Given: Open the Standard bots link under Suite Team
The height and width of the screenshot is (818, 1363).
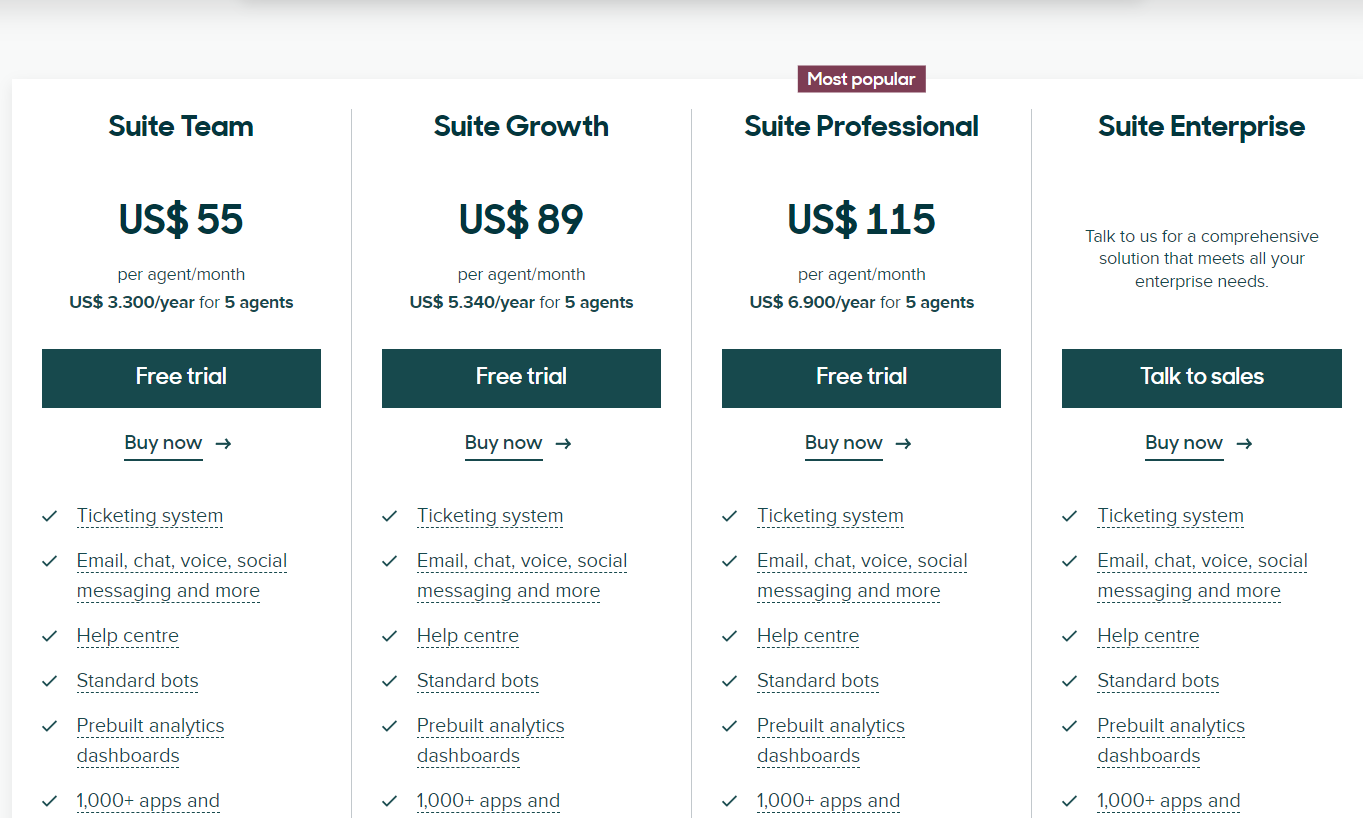Looking at the screenshot, I should (137, 680).
